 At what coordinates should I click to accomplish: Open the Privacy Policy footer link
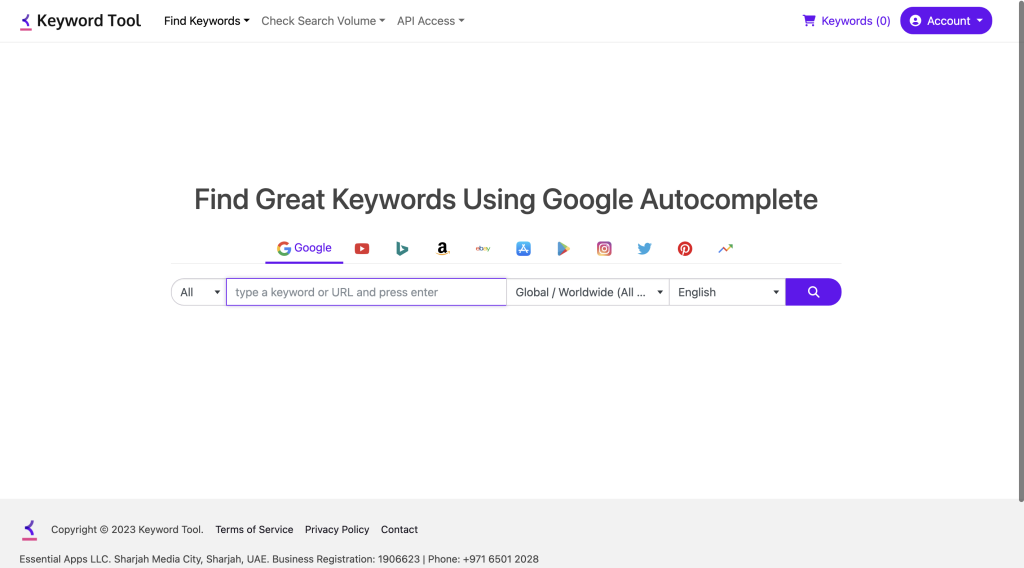pyautogui.click(x=337, y=530)
